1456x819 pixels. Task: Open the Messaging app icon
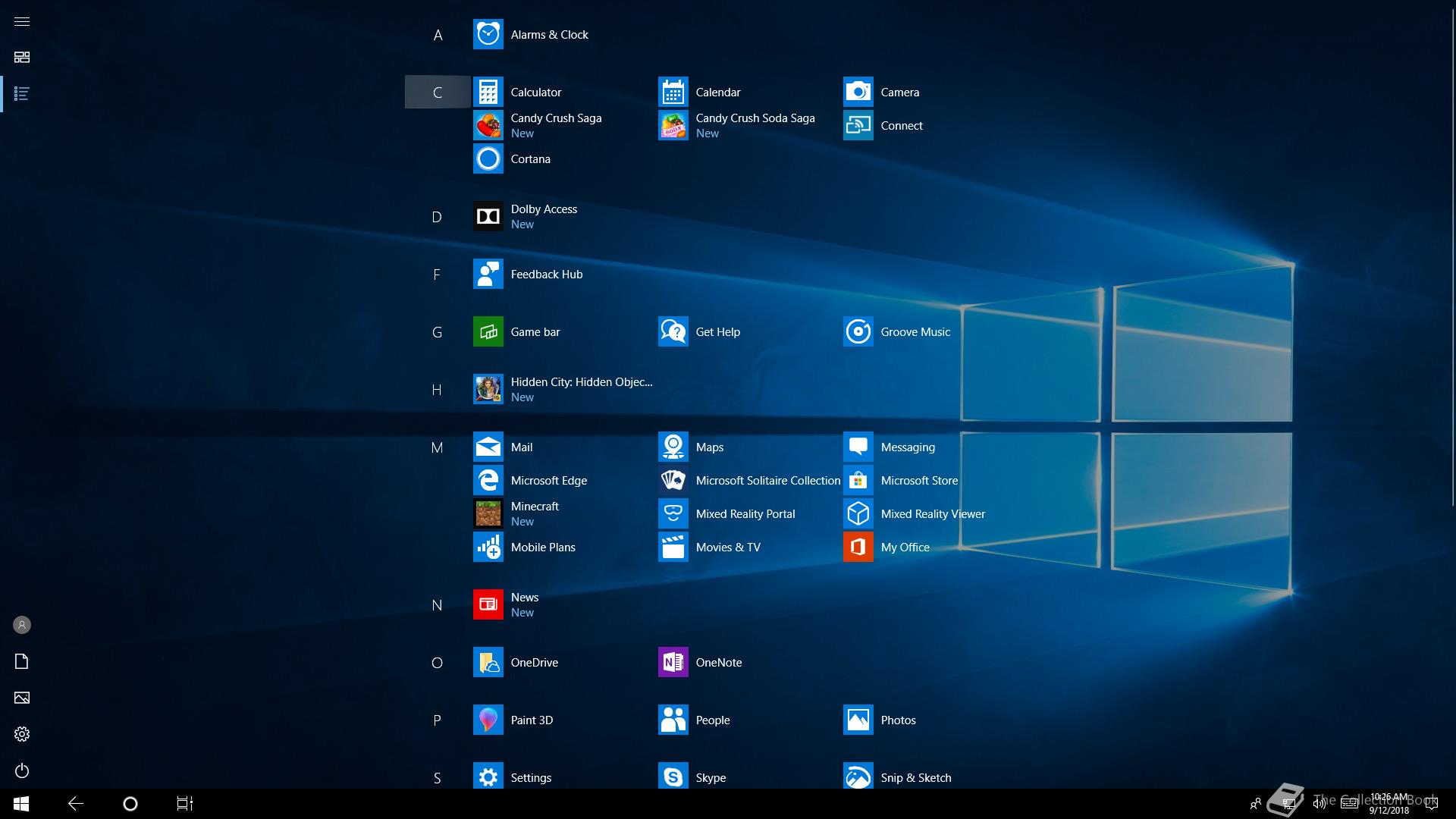[x=858, y=447]
